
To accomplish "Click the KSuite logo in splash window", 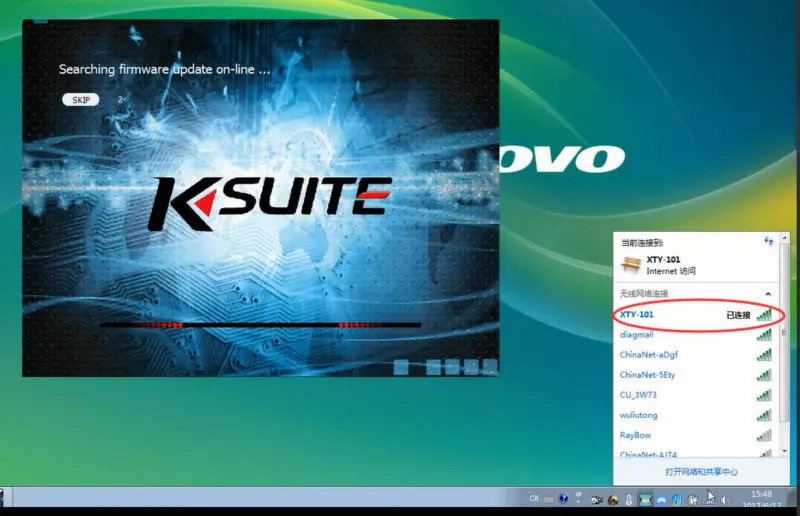I will coord(270,203).
